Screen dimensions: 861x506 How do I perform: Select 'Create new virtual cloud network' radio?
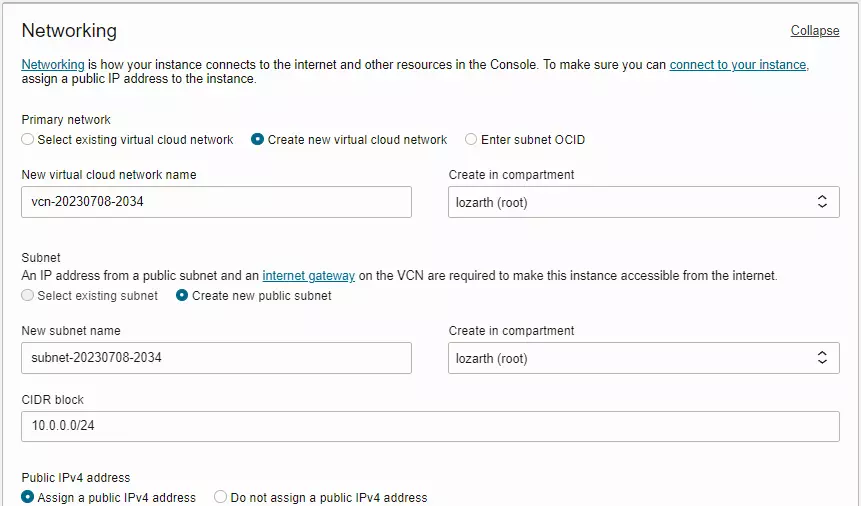[x=258, y=140]
